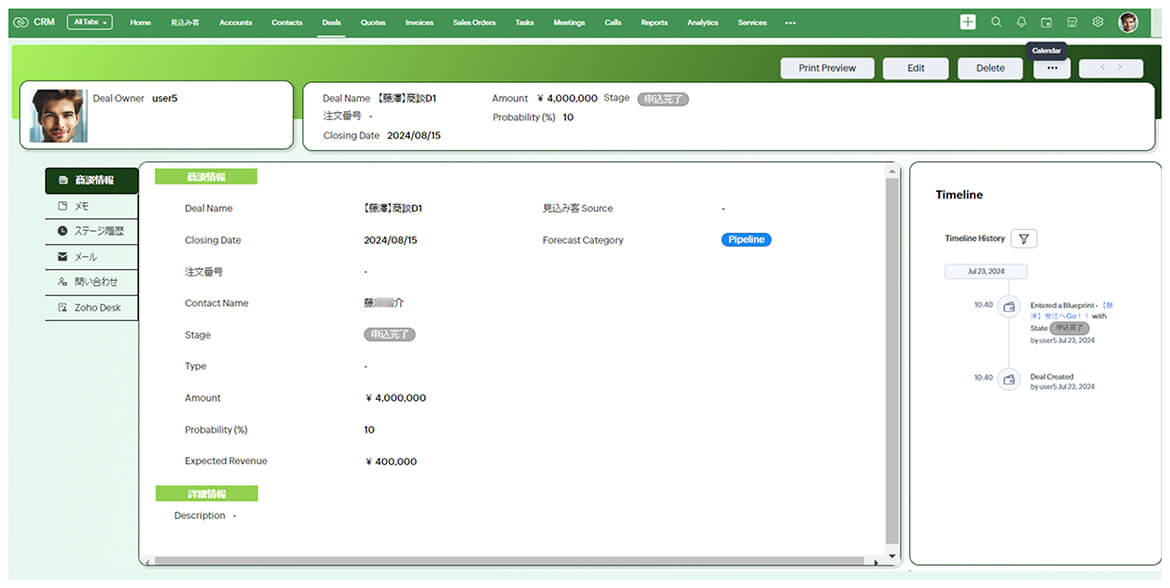Open the Calendar icon in top bar
This screenshot has width=1170, height=588.
[x=1047, y=22]
